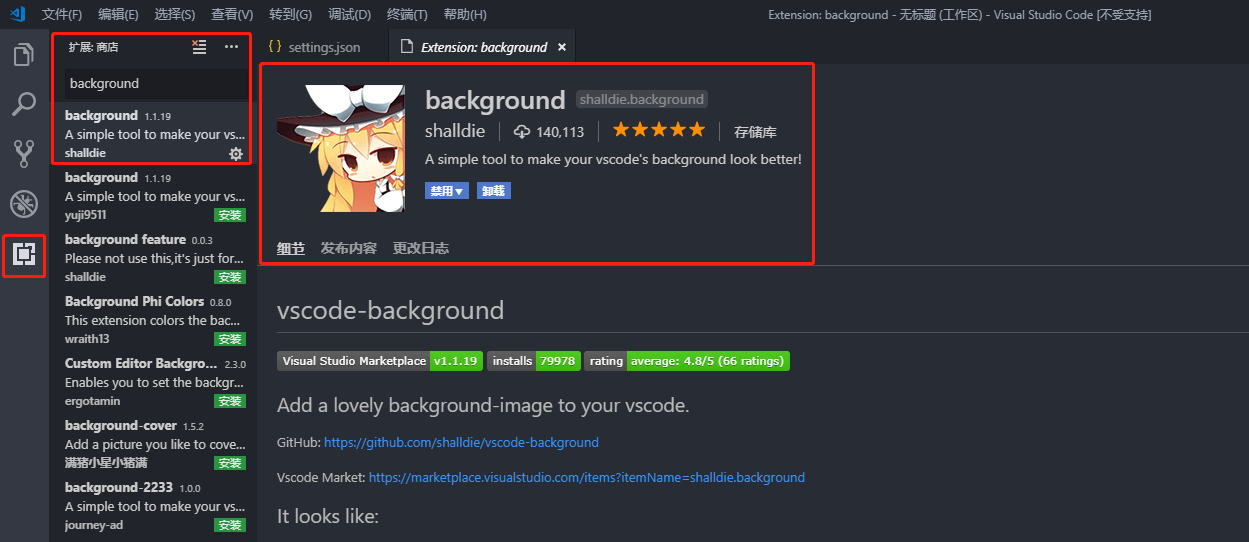1249x542 pixels.
Task: Click the Visual Studio Marketplace v1.1.19 badge
Action: point(380,361)
